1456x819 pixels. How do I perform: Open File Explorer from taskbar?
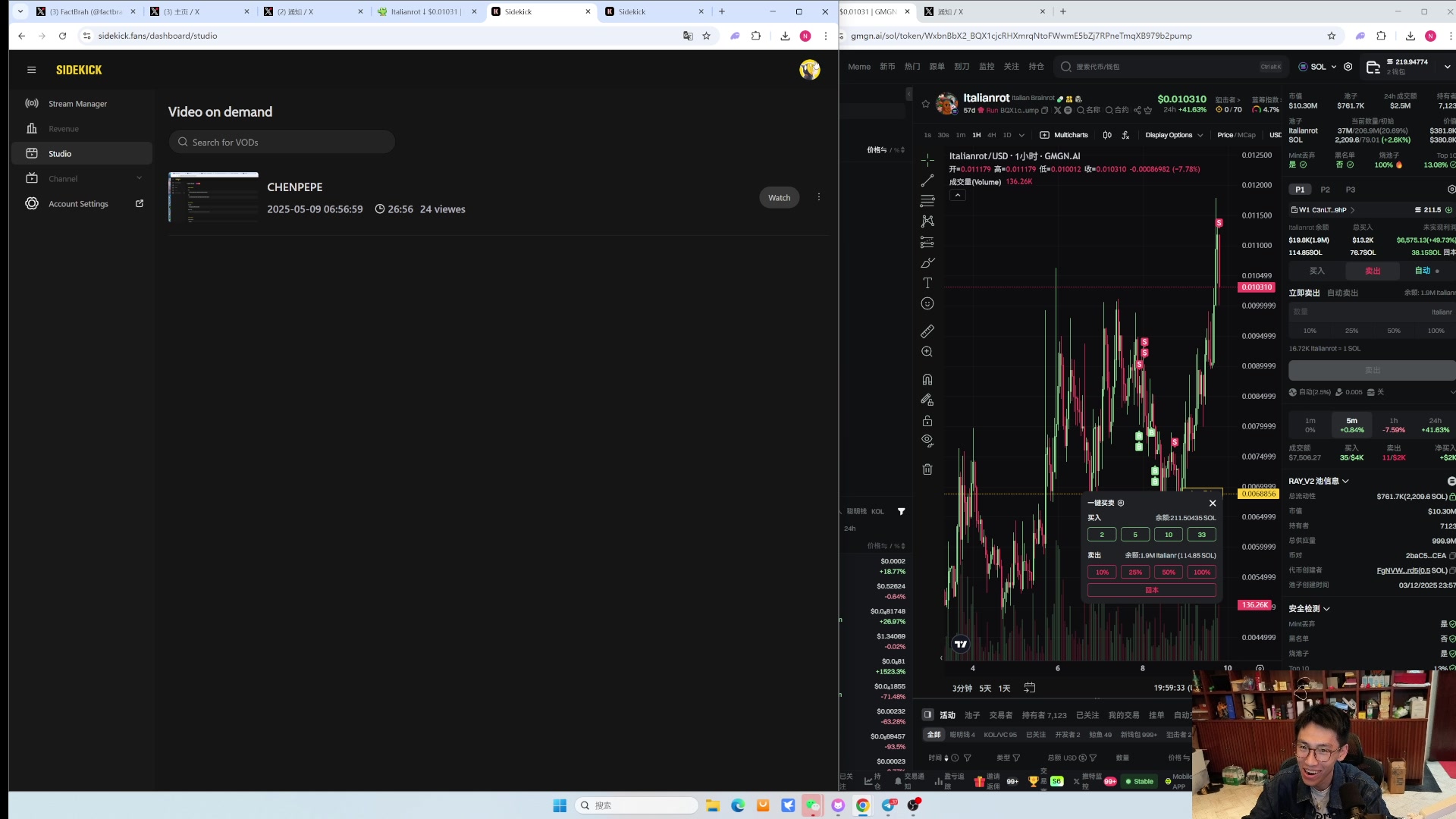[x=712, y=805]
